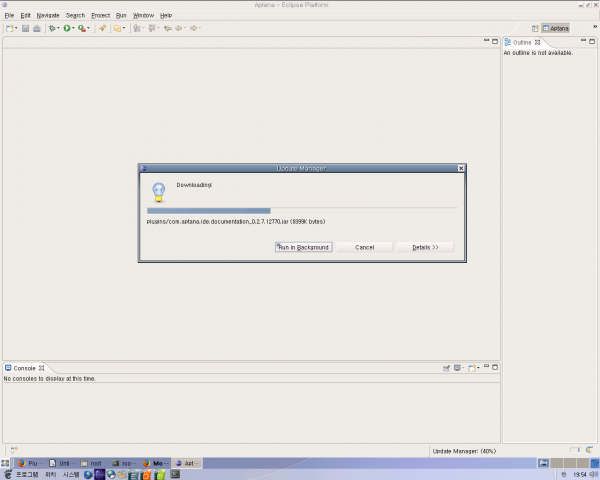
Task: Click the download progress bar
Action: click(302, 211)
